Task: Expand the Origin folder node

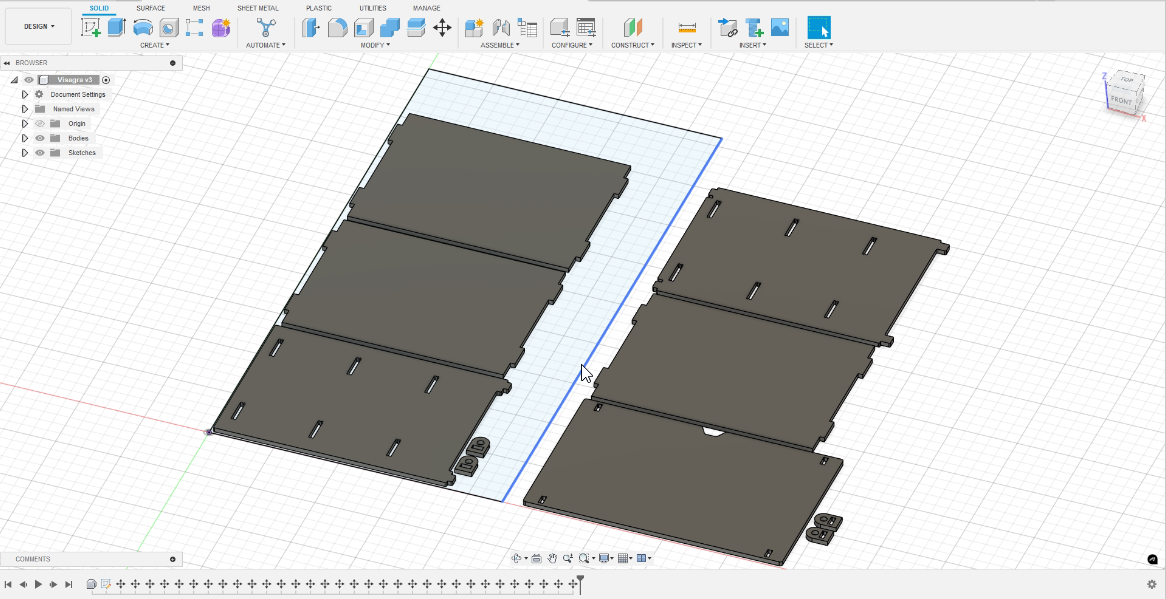Action: [25, 123]
